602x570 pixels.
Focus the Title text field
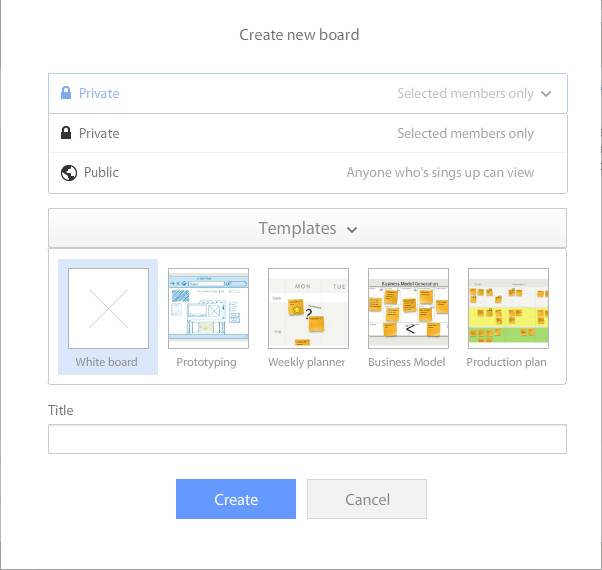[x=307, y=439]
